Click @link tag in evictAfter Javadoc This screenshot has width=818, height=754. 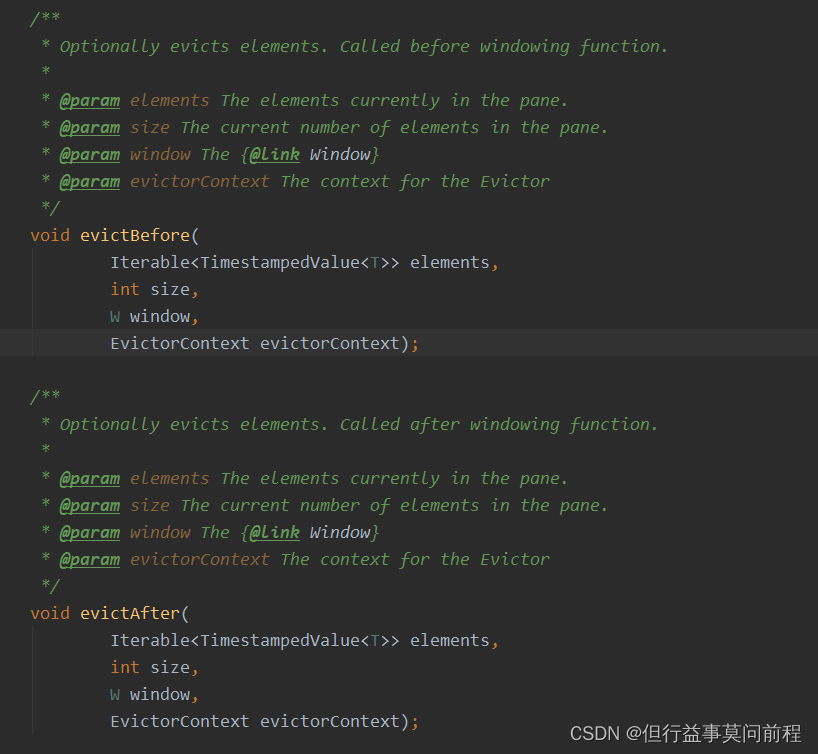(x=274, y=533)
